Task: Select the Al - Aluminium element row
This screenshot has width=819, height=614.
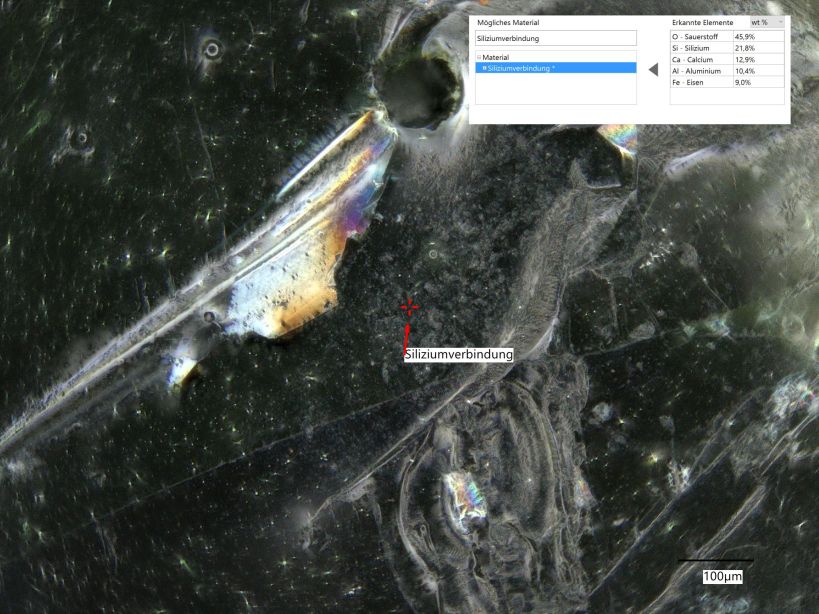Action: (x=701, y=71)
